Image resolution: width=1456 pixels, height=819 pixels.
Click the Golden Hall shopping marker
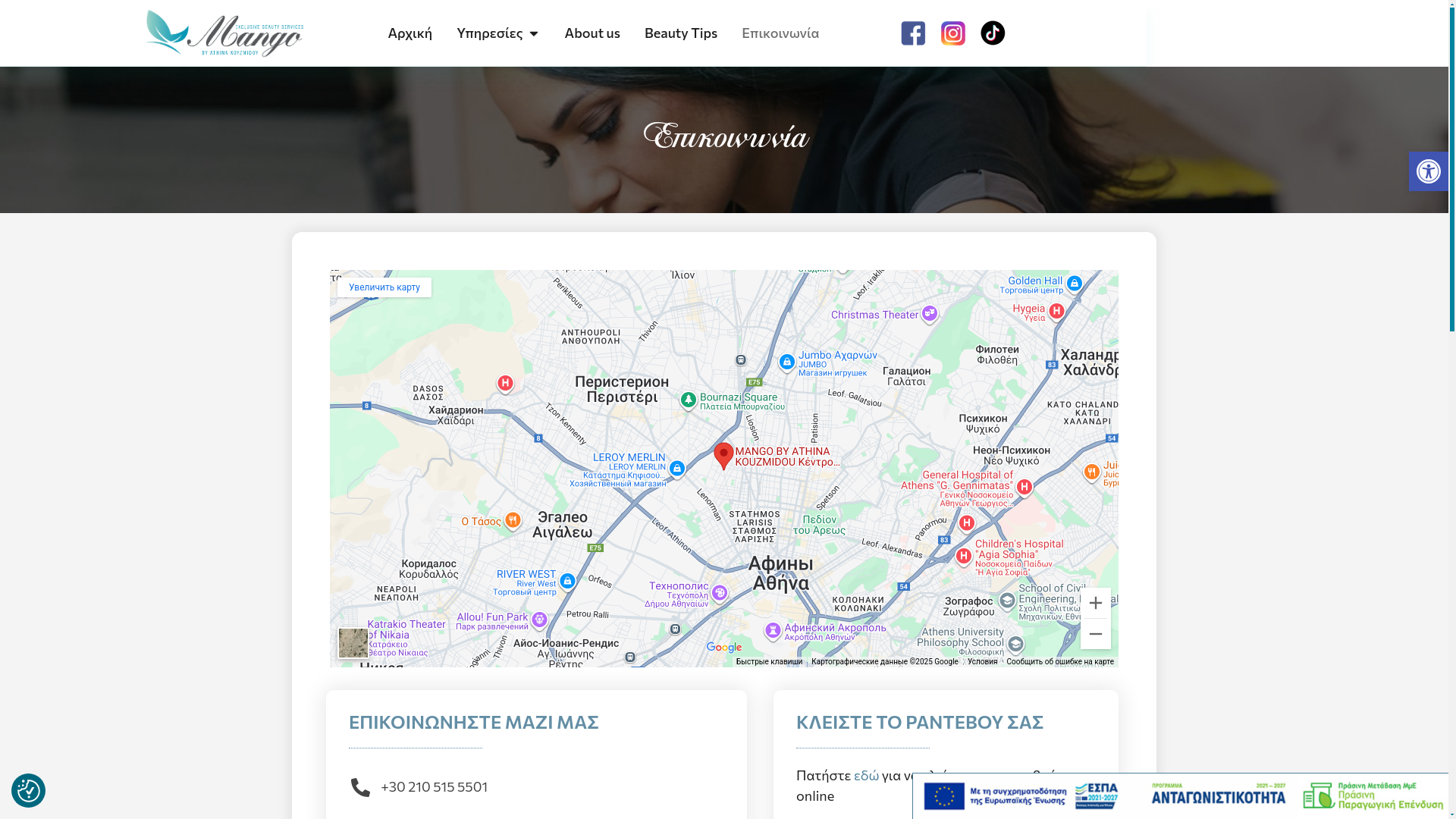click(1074, 284)
